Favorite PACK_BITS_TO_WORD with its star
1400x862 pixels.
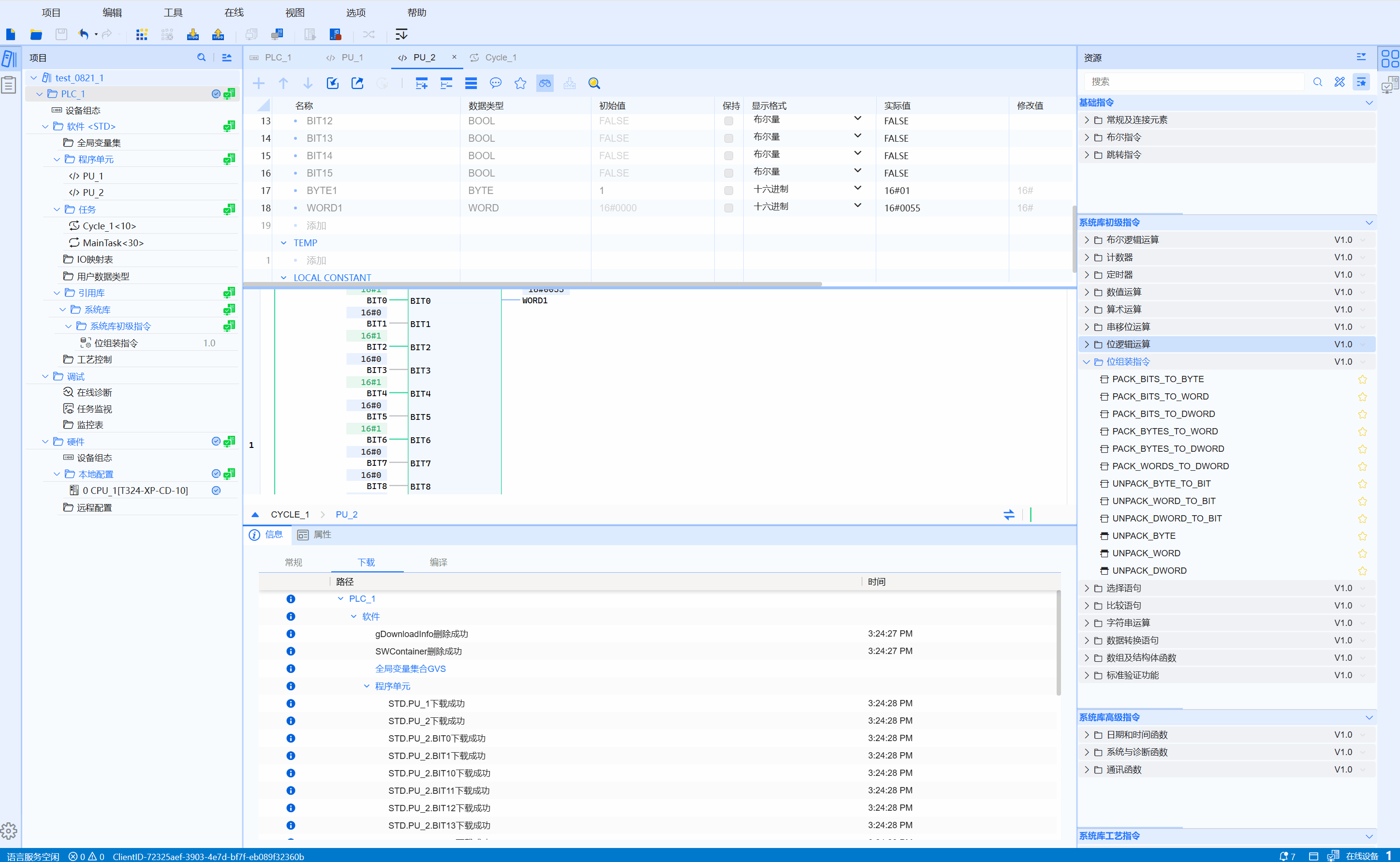coord(1362,397)
